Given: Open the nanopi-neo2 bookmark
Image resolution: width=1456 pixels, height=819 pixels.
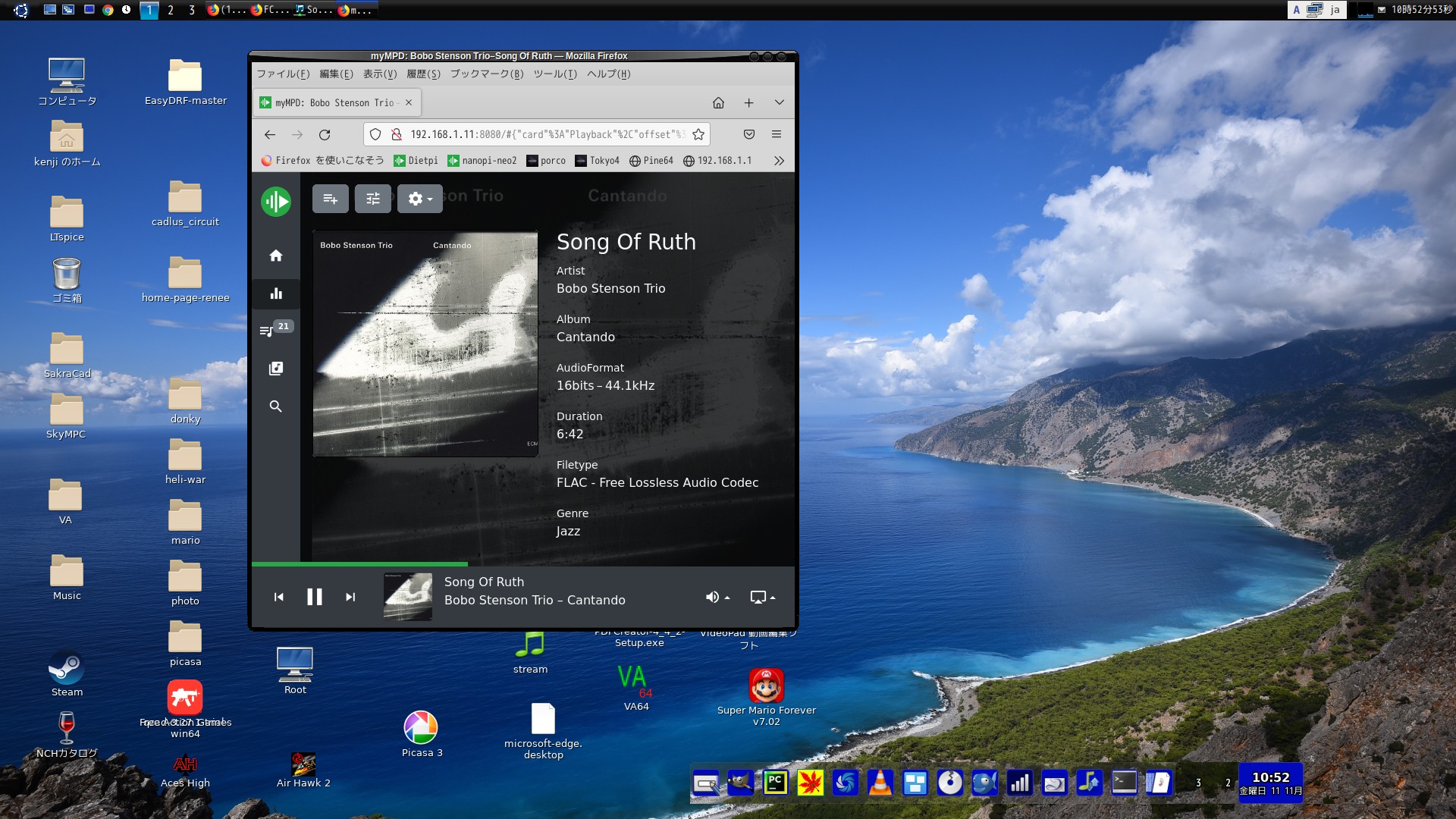Looking at the screenshot, I should [x=482, y=161].
